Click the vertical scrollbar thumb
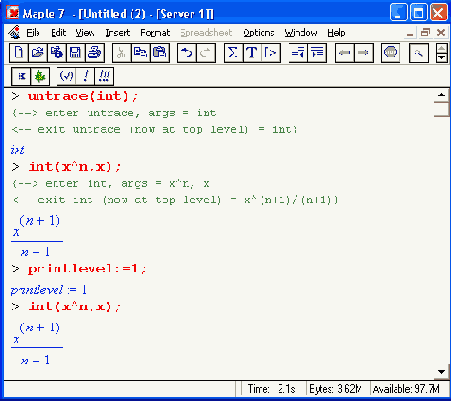 pyautogui.click(x=441, y=109)
